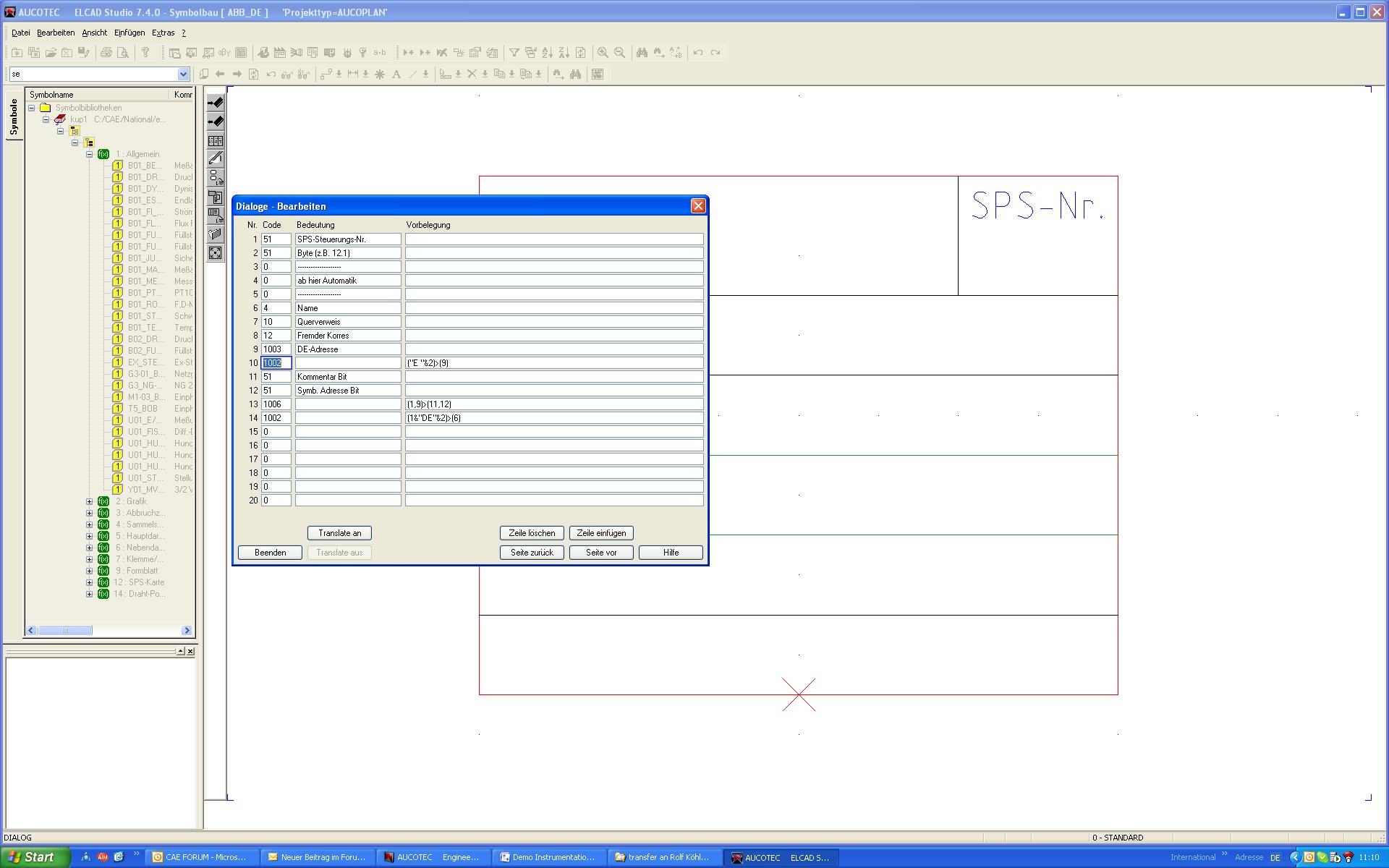This screenshot has width=1389, height=868.
Task: Select the T5_BOB symbol in tree
Action: tap(143, 409)
